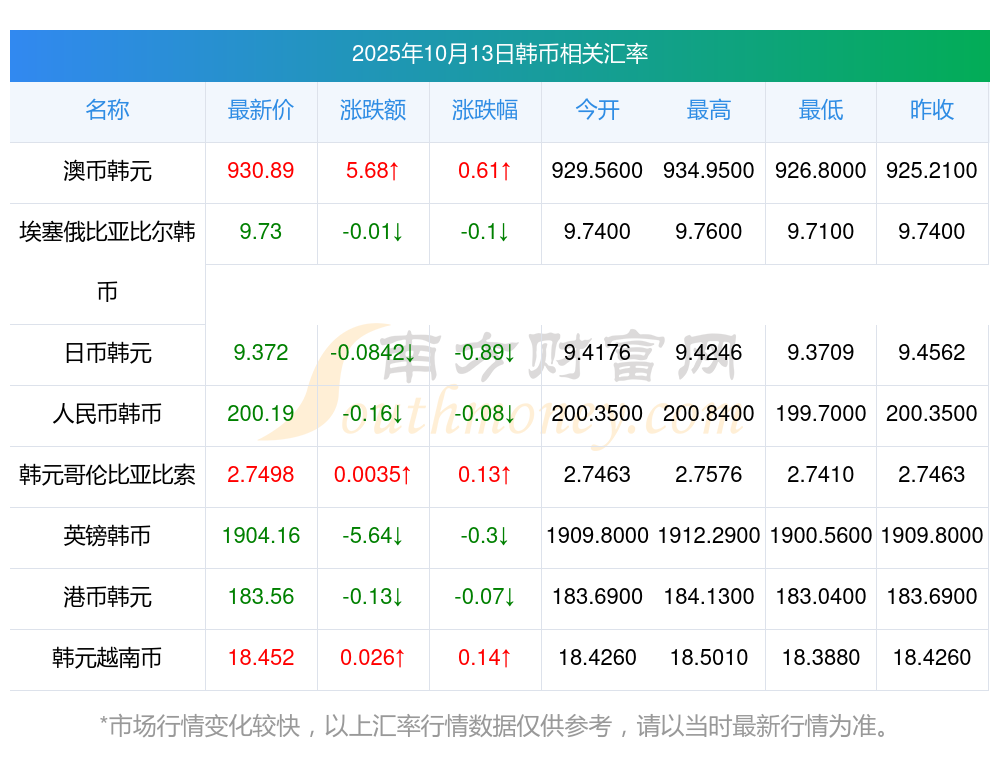Click the 澳币韩元 row name
1000x757 pixels.
[107, 171]
